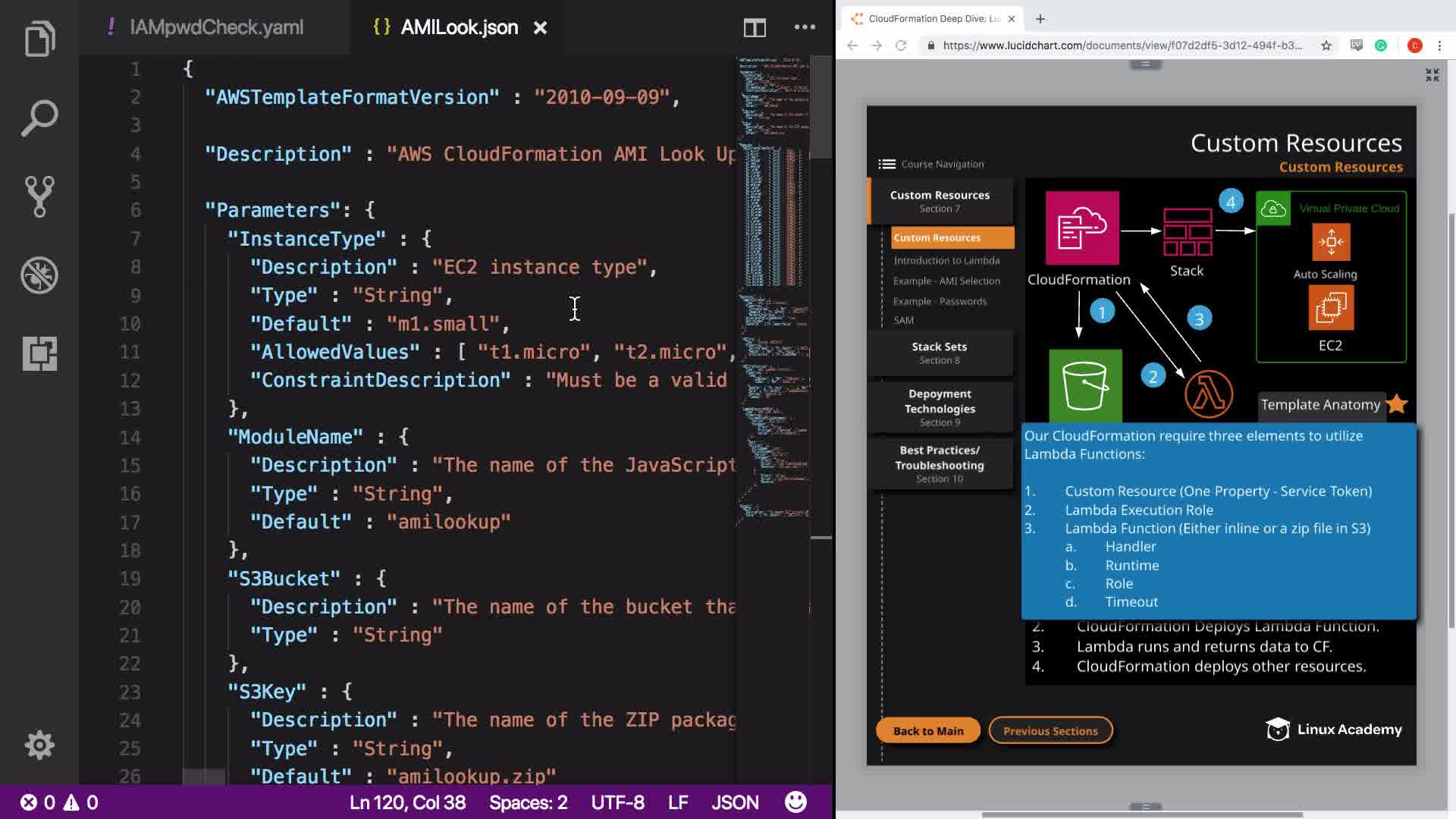Click the Back to Main button
This screenshot has height=819, width=1456.
coord(927,730)
